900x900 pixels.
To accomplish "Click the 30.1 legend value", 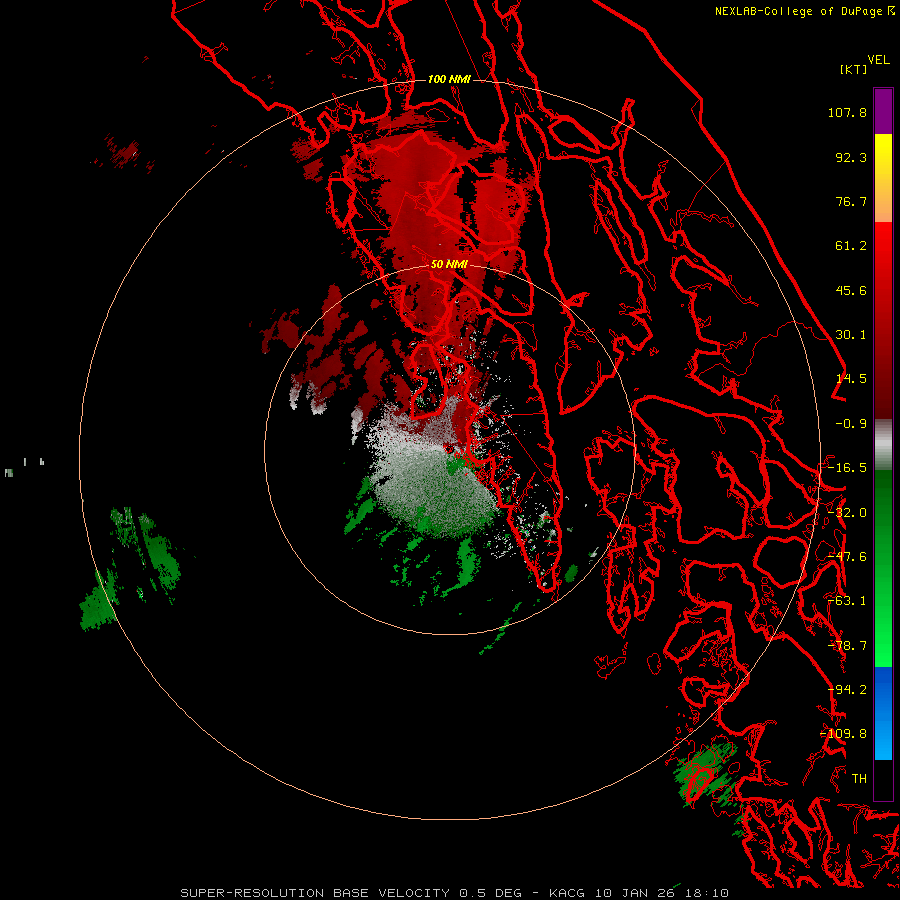I will click(851, 335).
